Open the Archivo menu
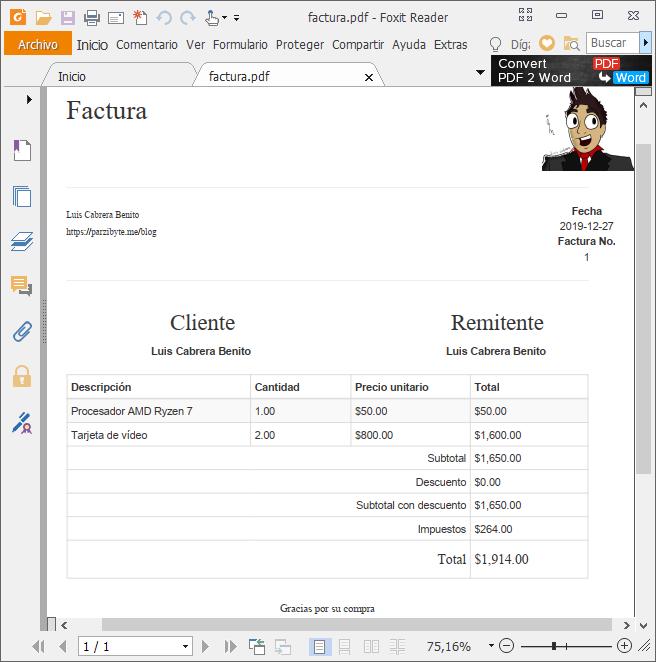656x662 pixels. [38, 44]
